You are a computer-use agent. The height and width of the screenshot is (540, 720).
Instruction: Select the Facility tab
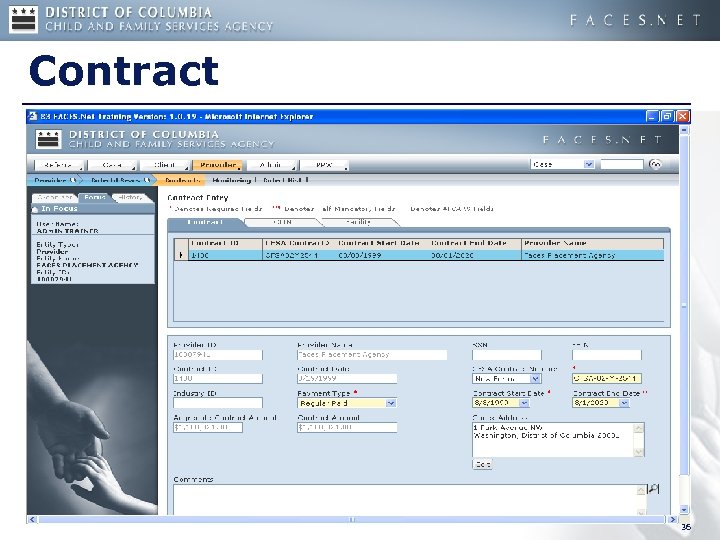pyautogui.click(x=359, y=222)
